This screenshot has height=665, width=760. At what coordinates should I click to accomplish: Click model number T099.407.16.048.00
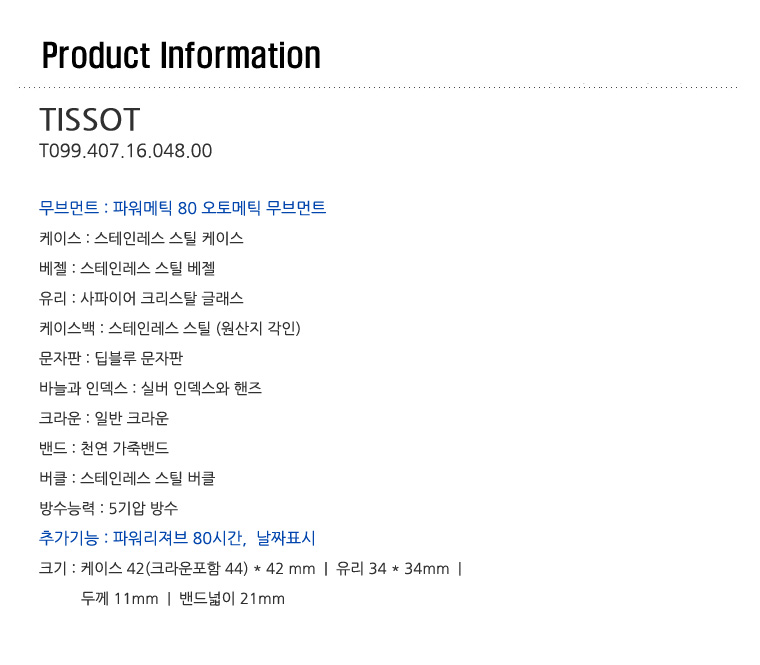pos(126,151)
